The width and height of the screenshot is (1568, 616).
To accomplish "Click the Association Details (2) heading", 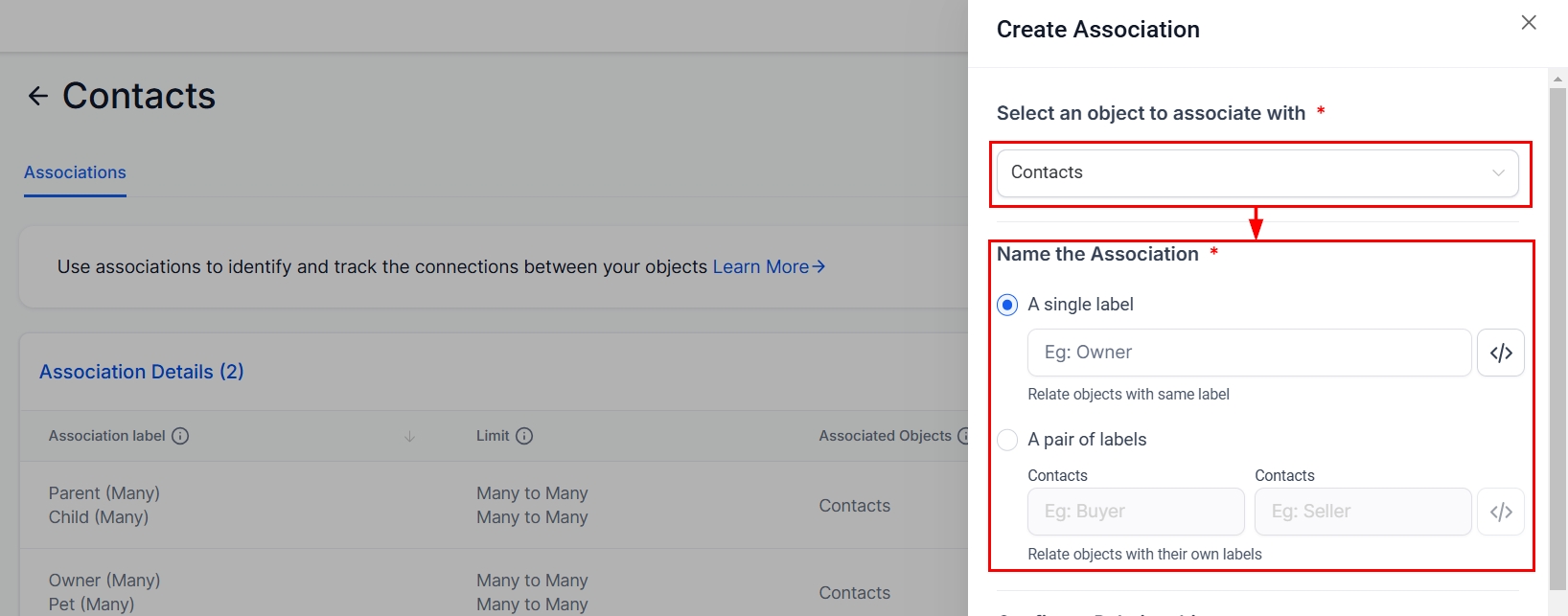I will 142,372.
